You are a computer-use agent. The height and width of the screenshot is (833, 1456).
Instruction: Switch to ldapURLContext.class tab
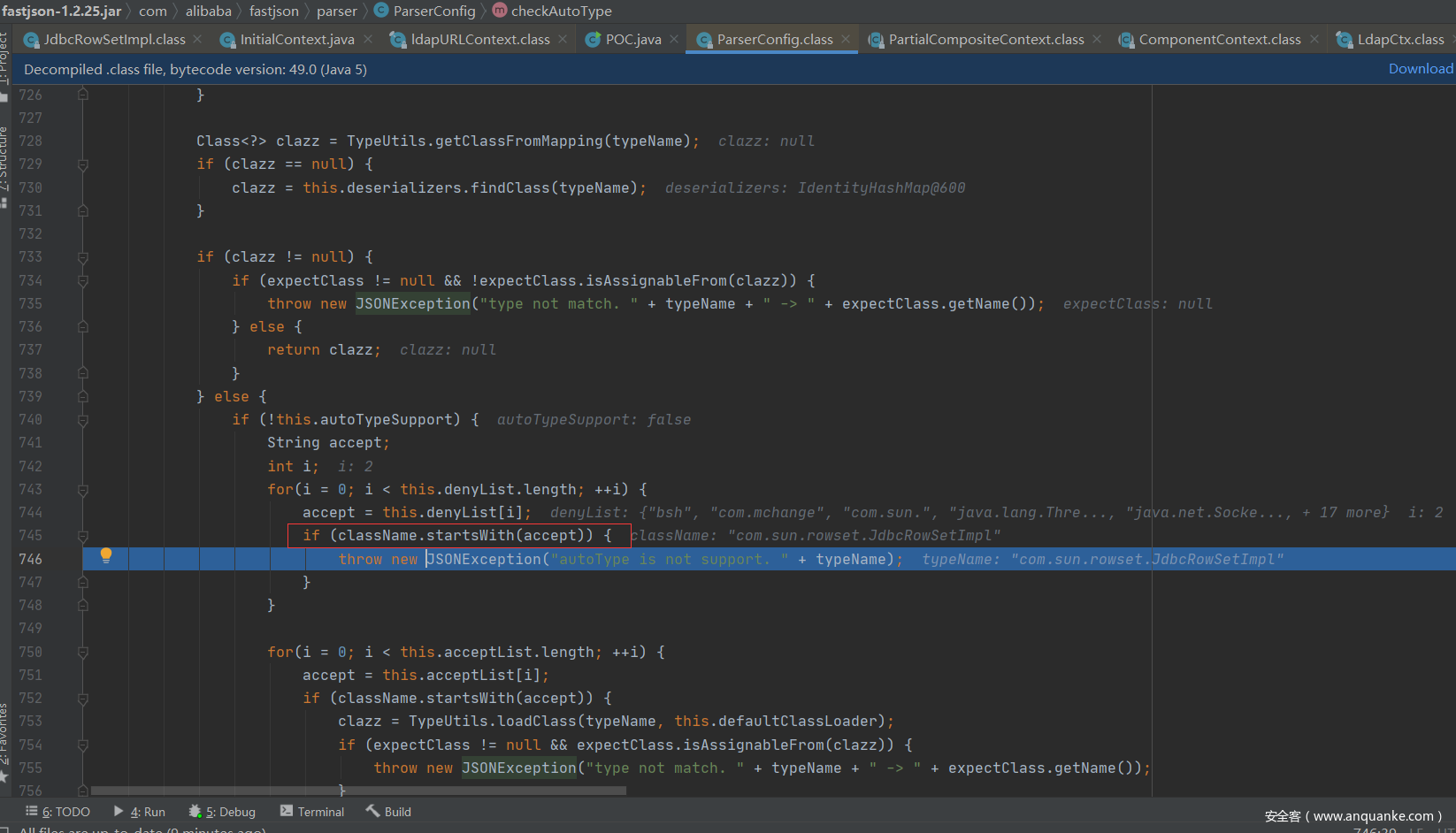point(479,39)
